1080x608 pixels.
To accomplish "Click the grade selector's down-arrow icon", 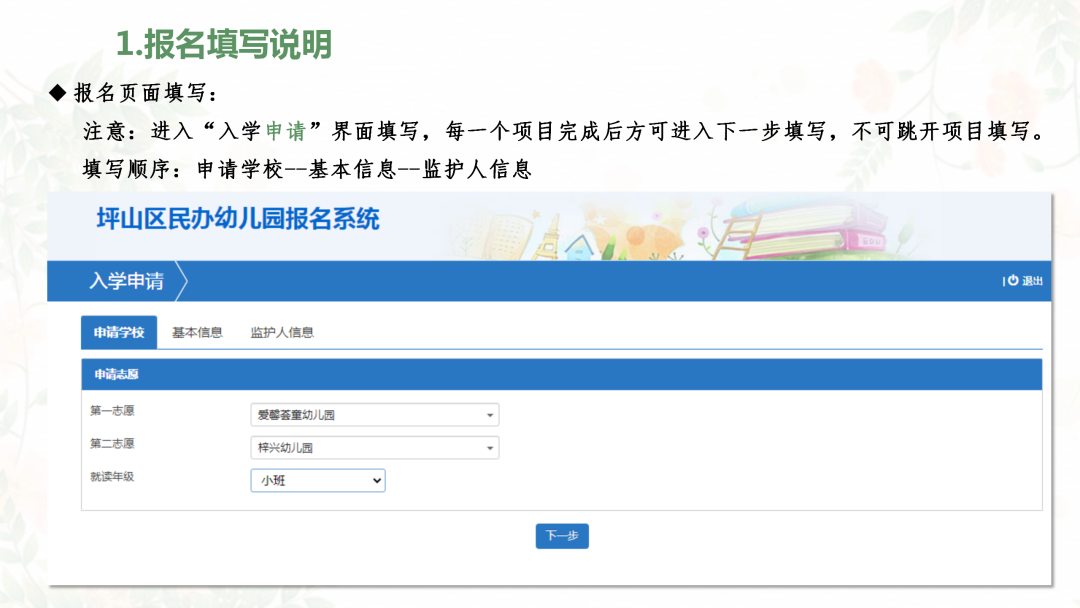I will [x=377, y=480].
